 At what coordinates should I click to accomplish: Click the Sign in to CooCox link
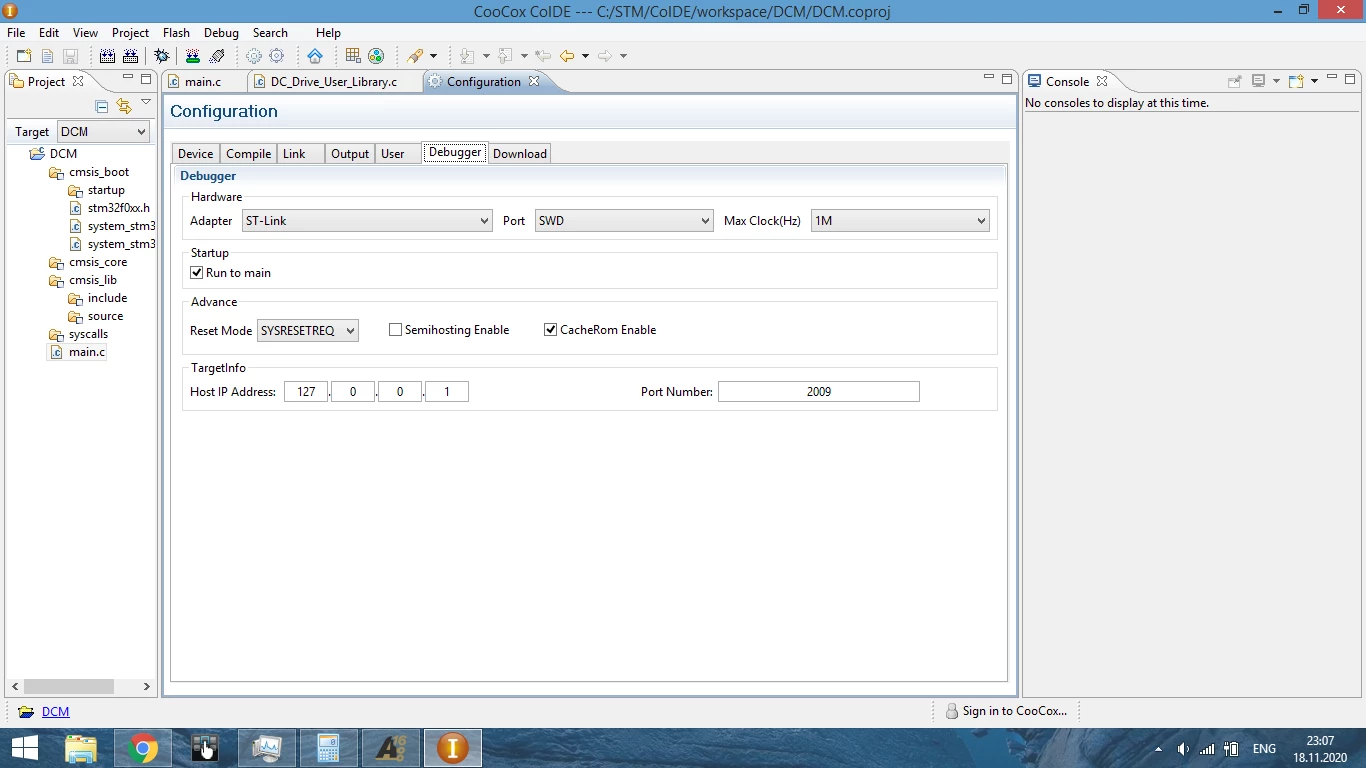tap(1014, 711)
